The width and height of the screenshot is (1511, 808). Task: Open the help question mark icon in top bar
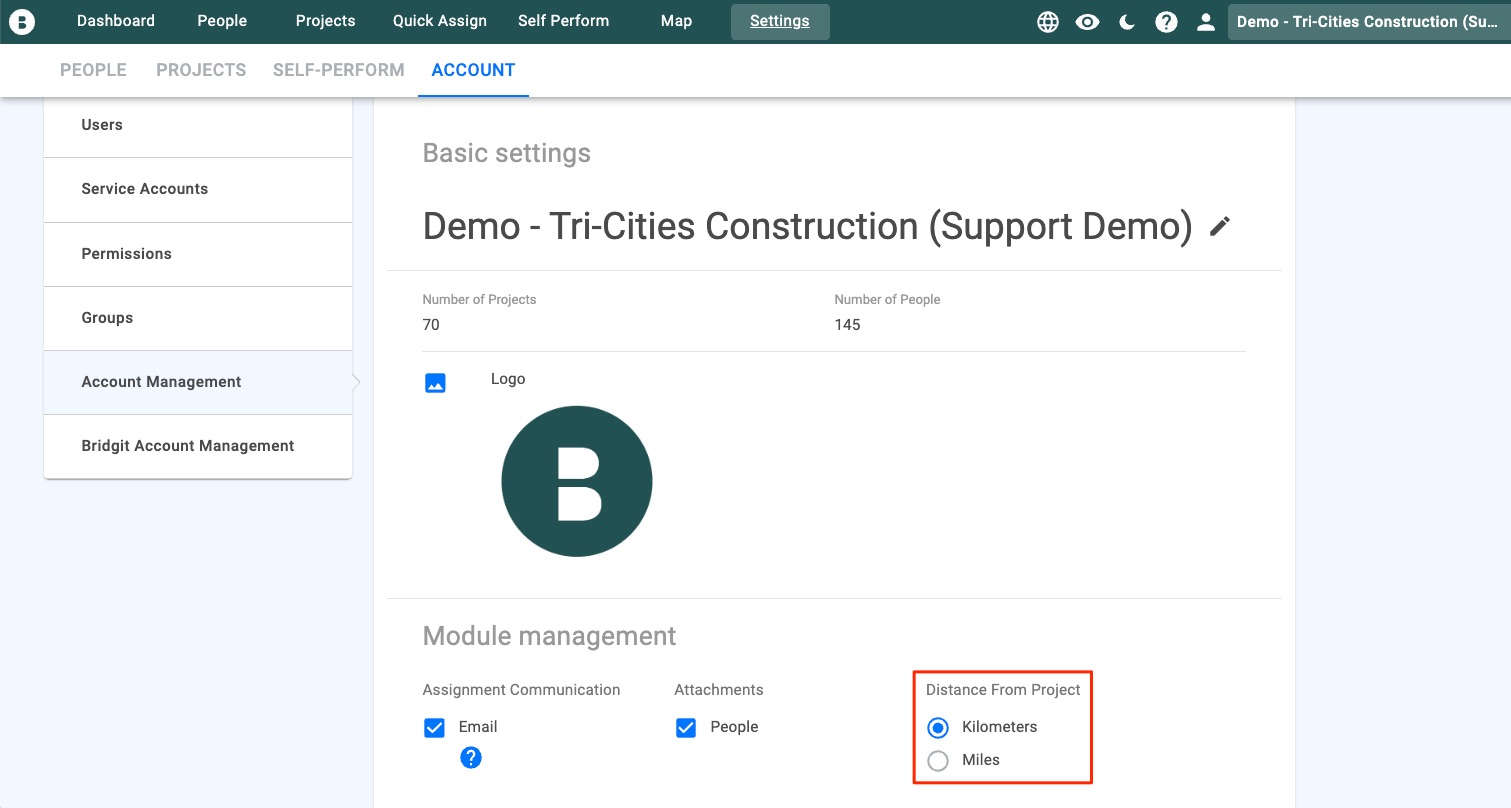coord(1166,22)
